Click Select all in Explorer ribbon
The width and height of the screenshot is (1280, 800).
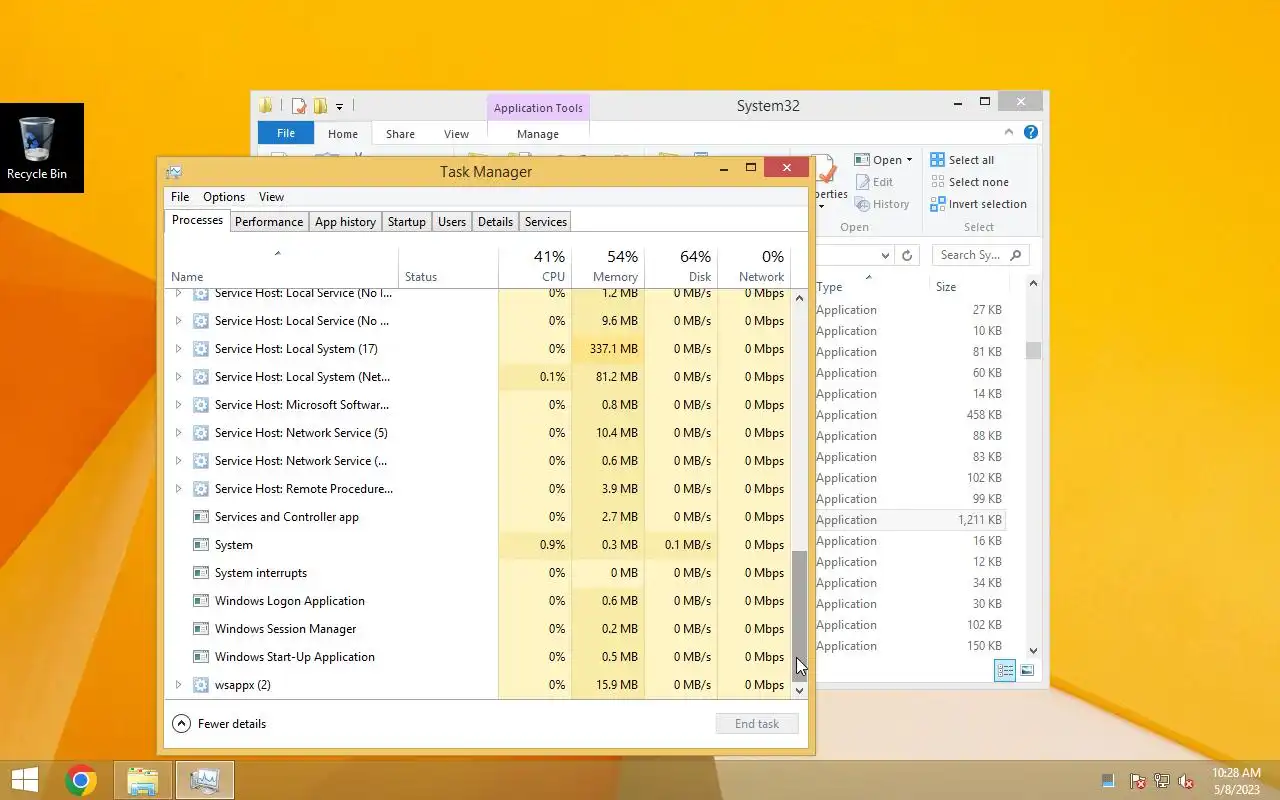962,160
